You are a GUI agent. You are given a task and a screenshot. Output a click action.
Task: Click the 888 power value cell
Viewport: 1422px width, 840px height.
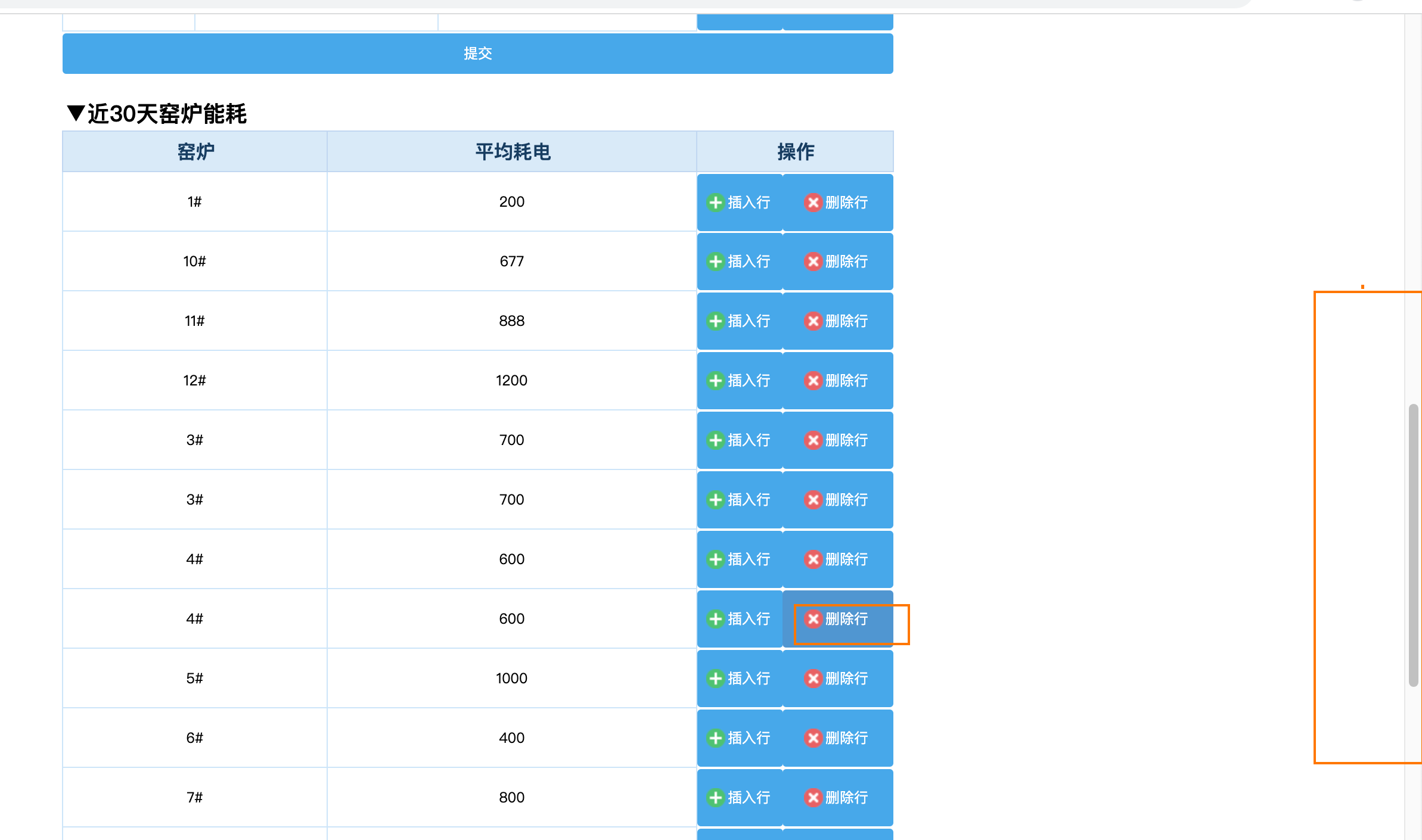tap(512, 321)
